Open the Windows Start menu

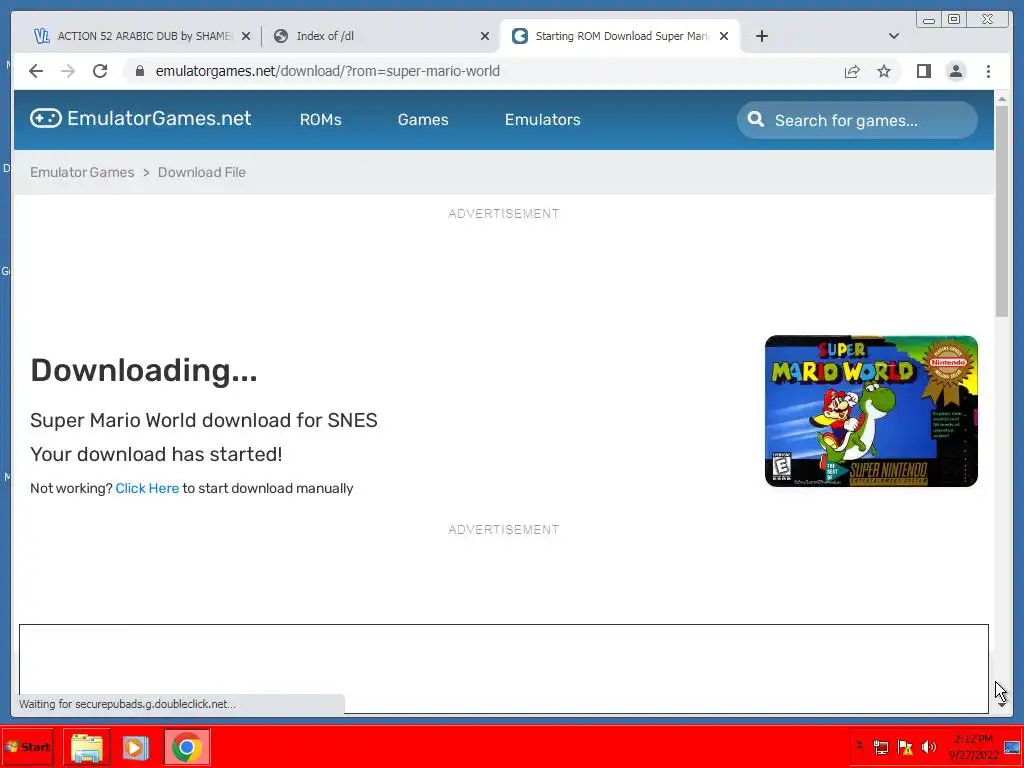coord(27,746)
